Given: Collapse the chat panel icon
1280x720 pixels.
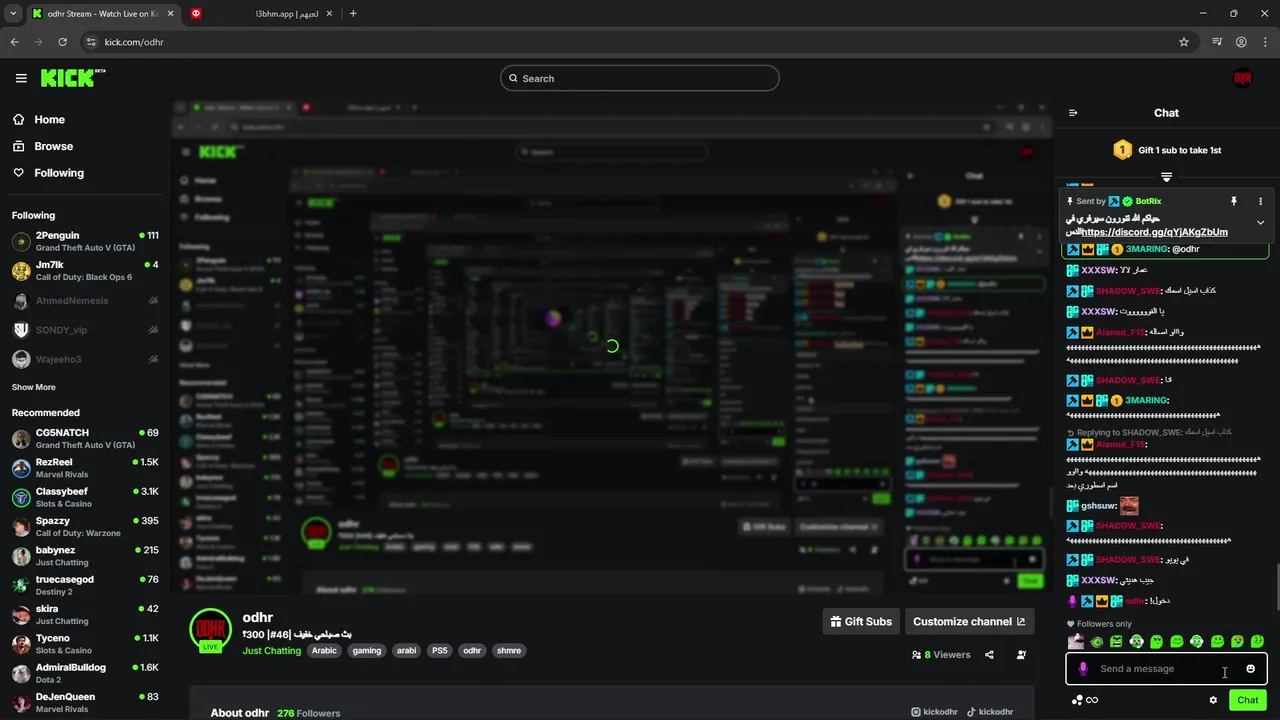Looking at the screenshot, I should click(x=1073, y=113).
